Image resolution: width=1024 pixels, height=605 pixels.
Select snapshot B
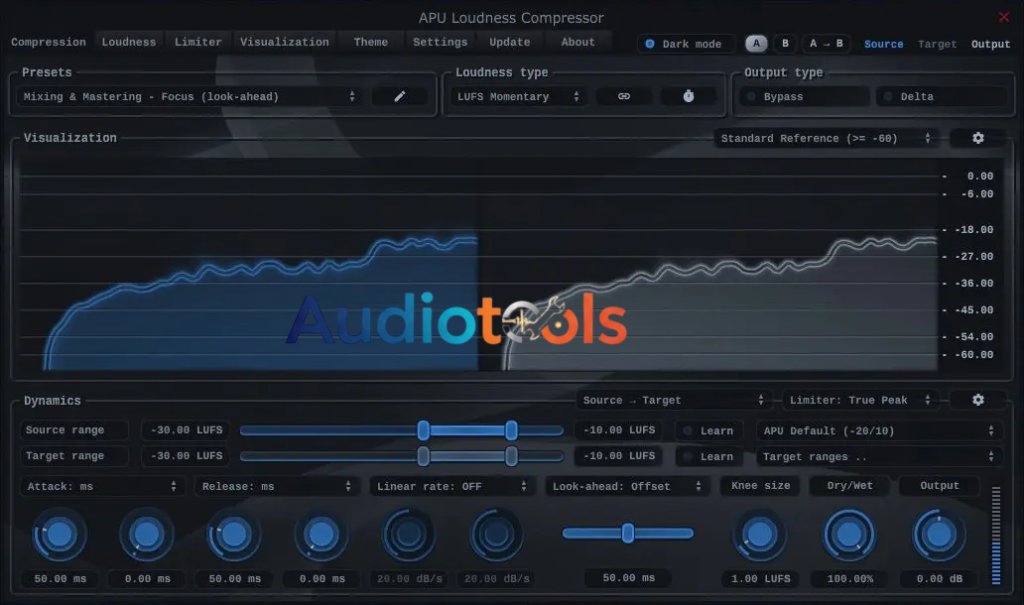click(x=784, y=43)
